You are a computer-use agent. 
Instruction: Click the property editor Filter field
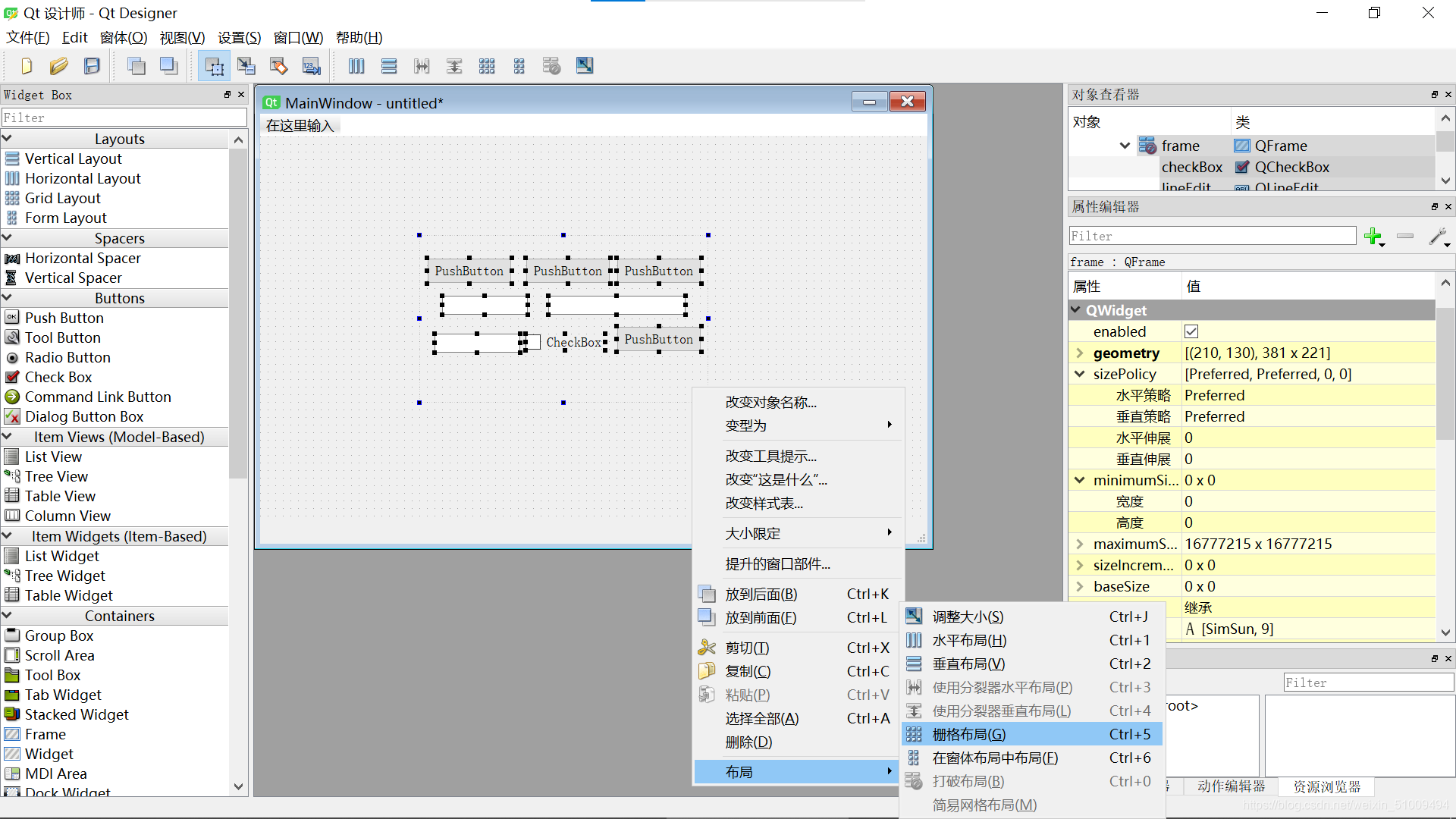[x=1213, y=236]
